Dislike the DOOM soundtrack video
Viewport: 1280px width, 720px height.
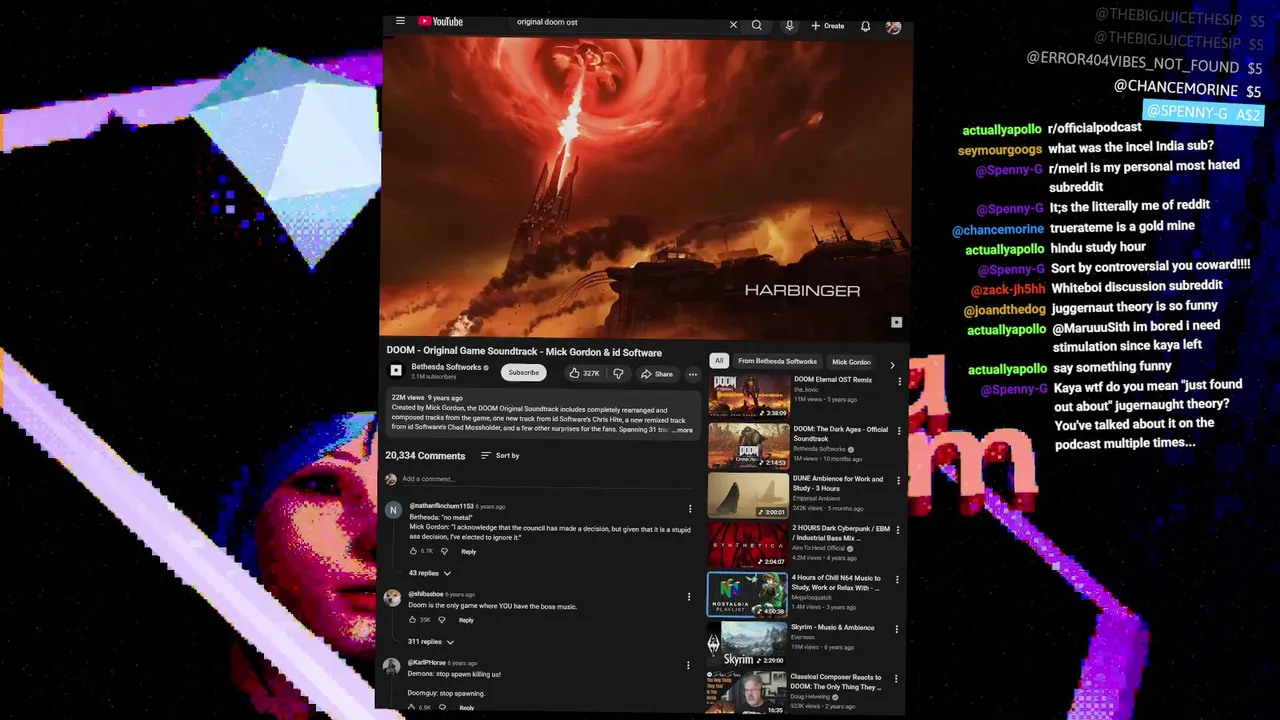(618, 373)
